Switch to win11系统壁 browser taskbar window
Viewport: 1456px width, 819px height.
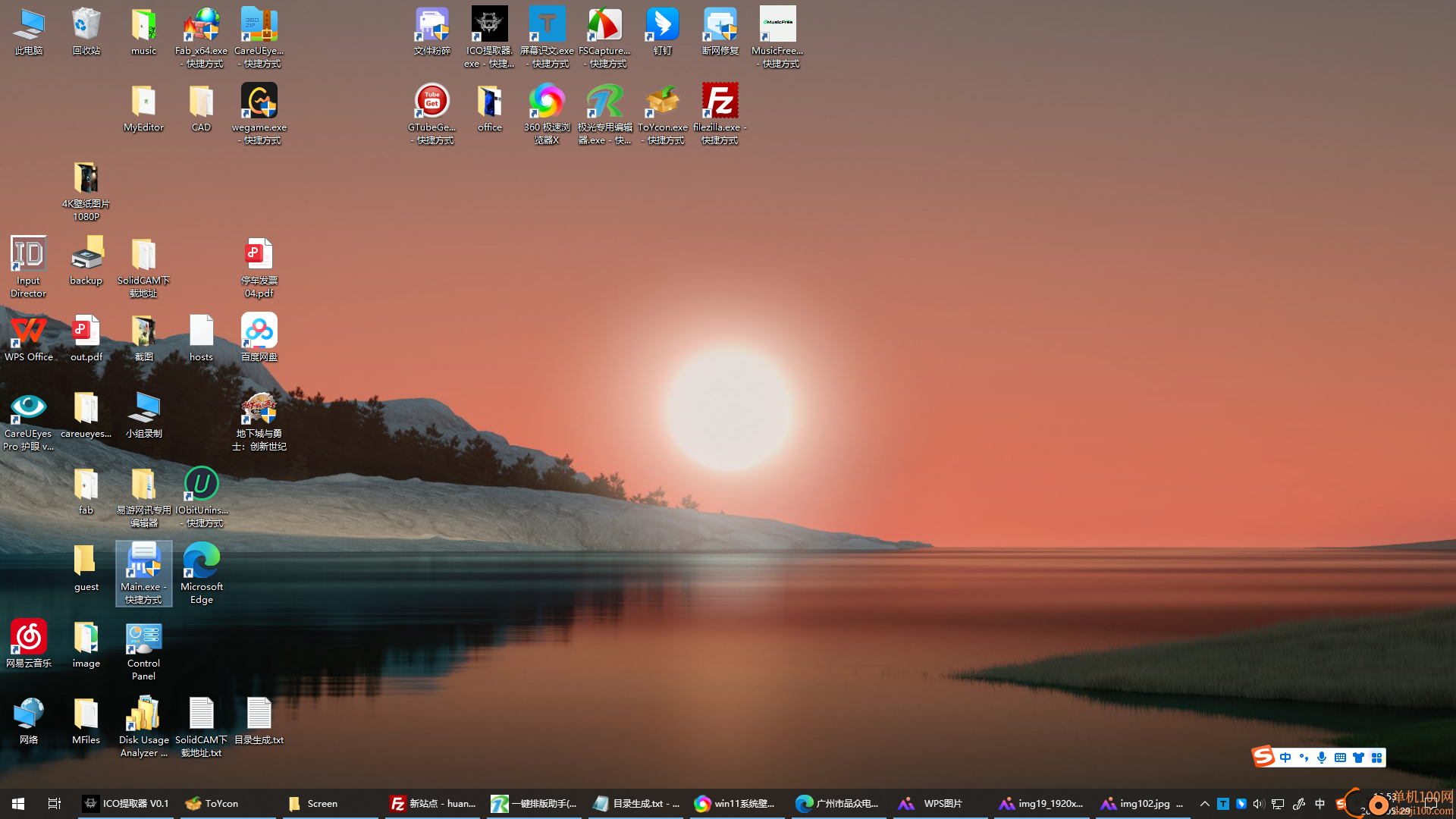(737, 803)
